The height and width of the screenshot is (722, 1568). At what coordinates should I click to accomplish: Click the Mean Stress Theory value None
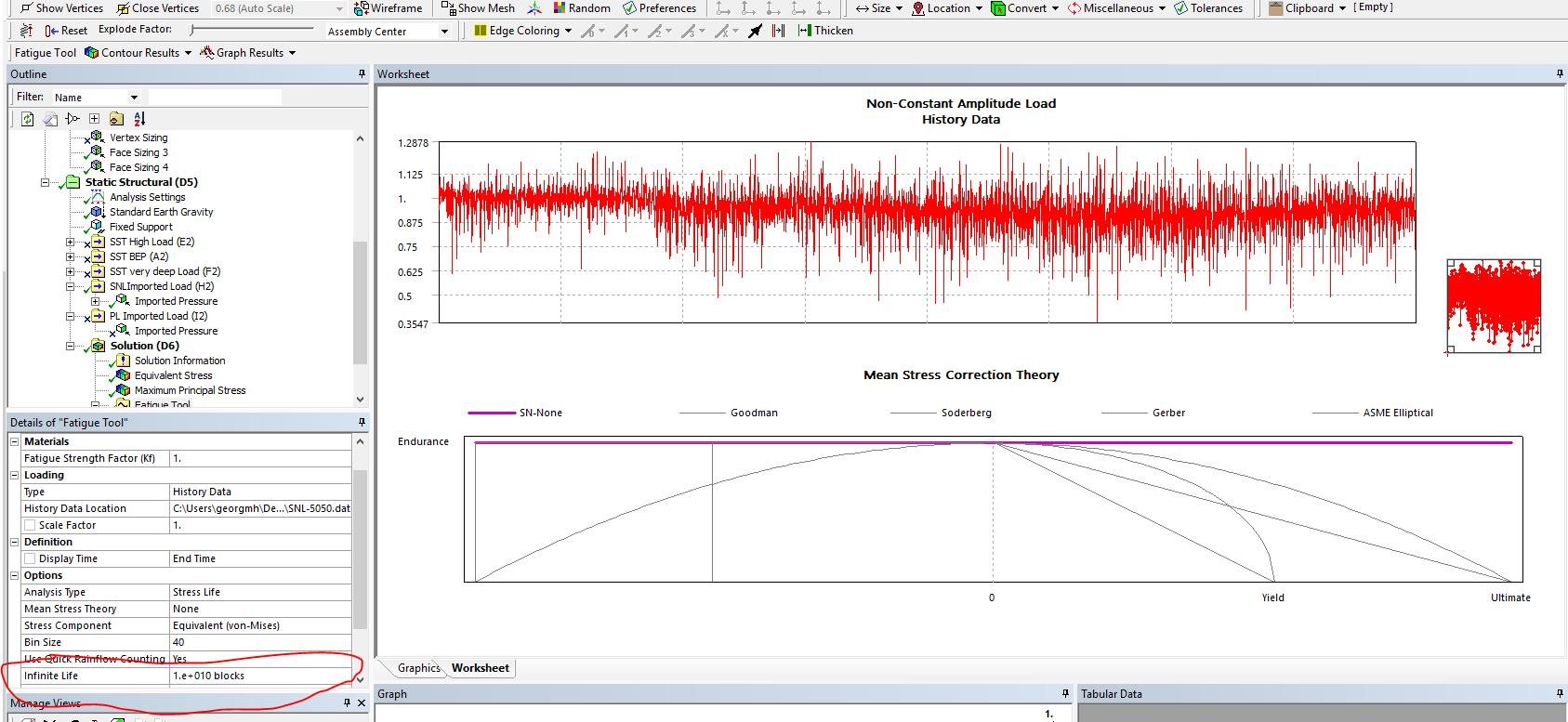(260, 609)
